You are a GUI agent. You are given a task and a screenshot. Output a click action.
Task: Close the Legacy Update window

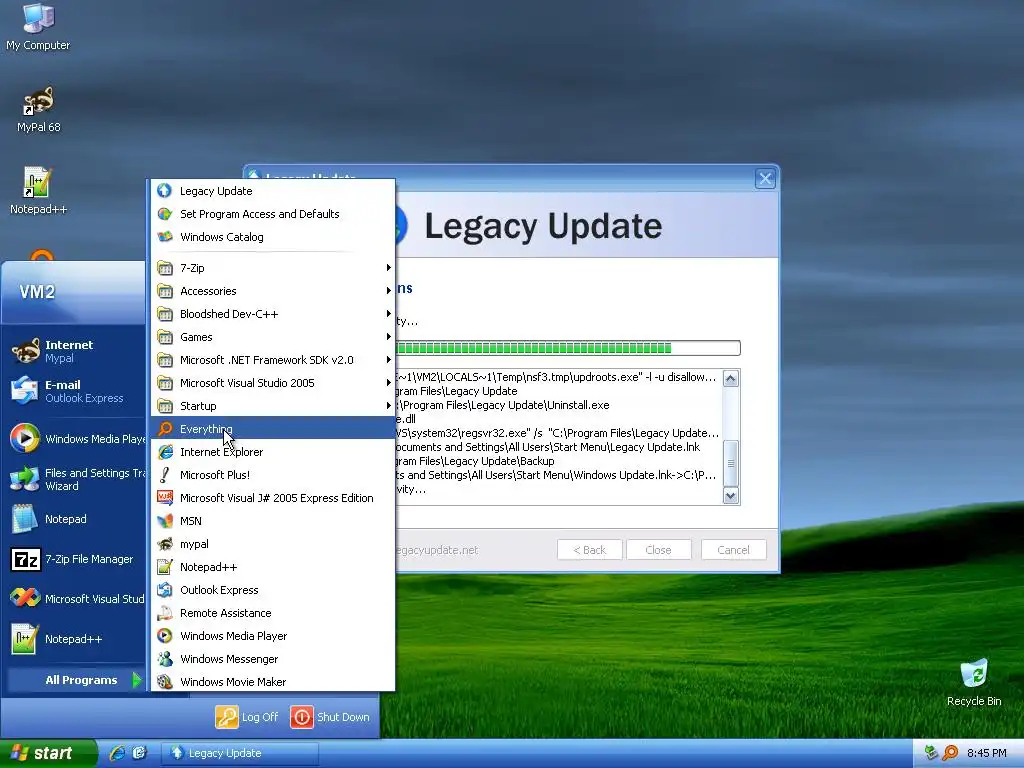tap(765, 178)
